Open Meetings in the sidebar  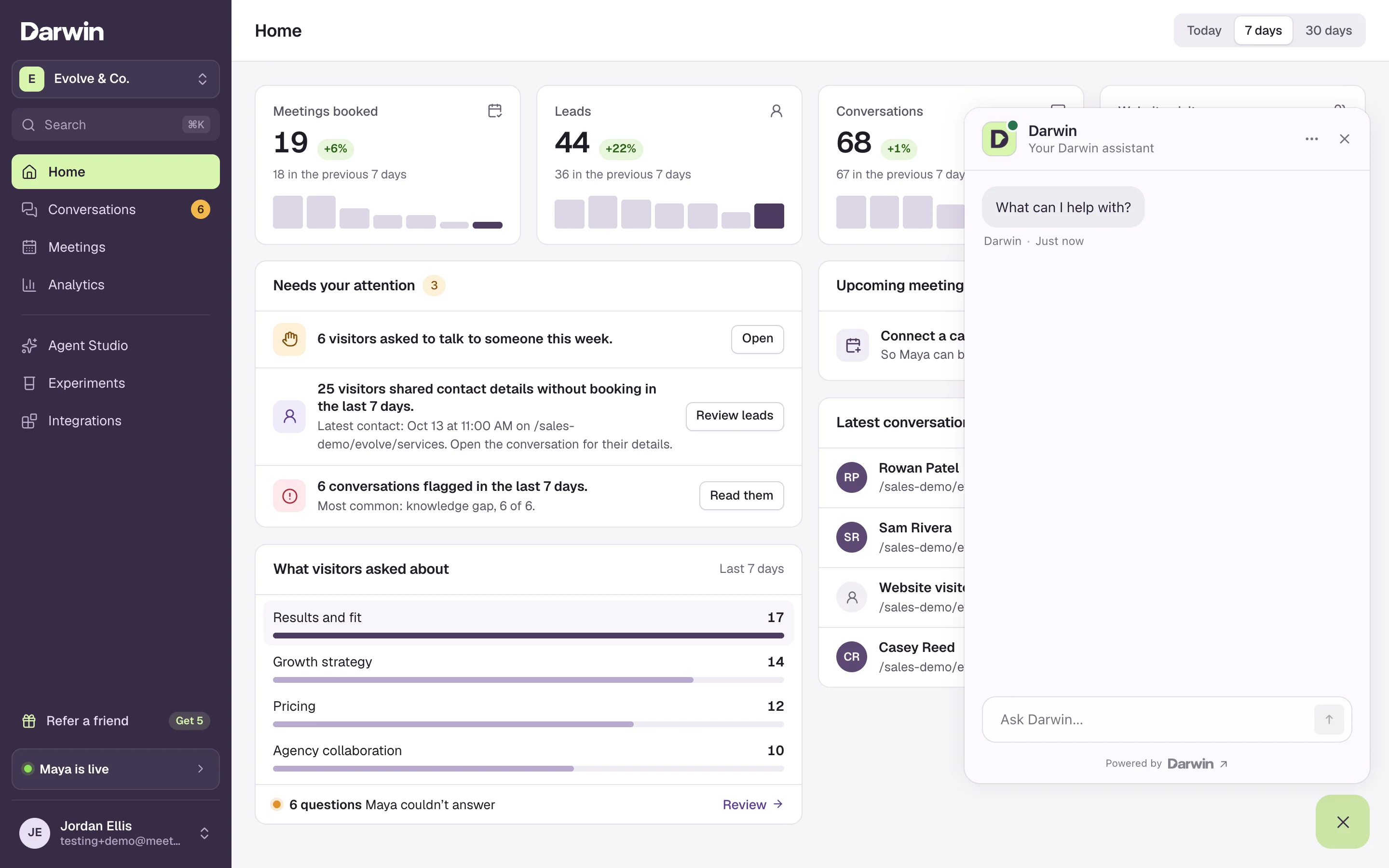point(115,247)
